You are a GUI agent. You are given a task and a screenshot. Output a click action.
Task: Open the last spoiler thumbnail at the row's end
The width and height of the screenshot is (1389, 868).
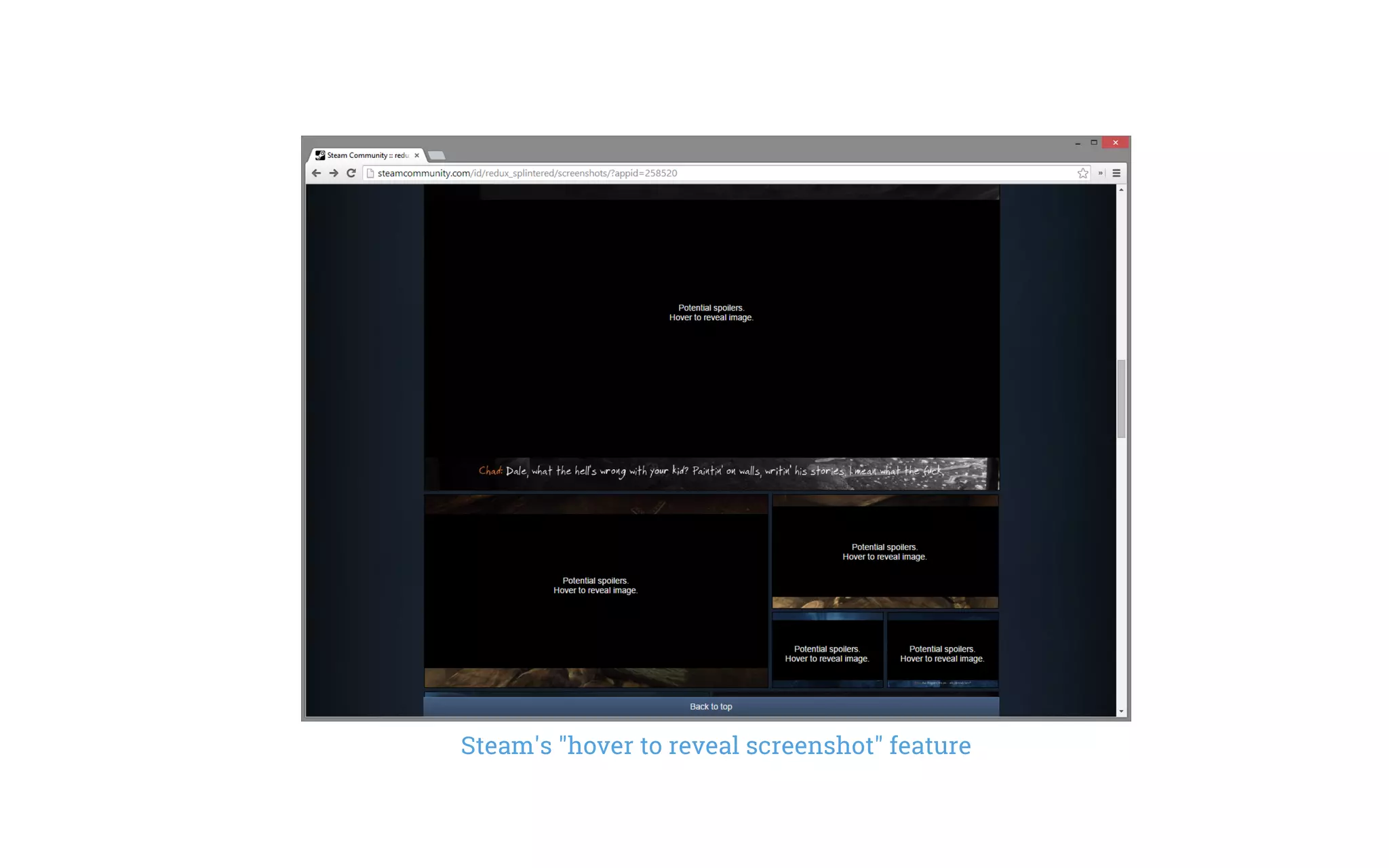943,650
